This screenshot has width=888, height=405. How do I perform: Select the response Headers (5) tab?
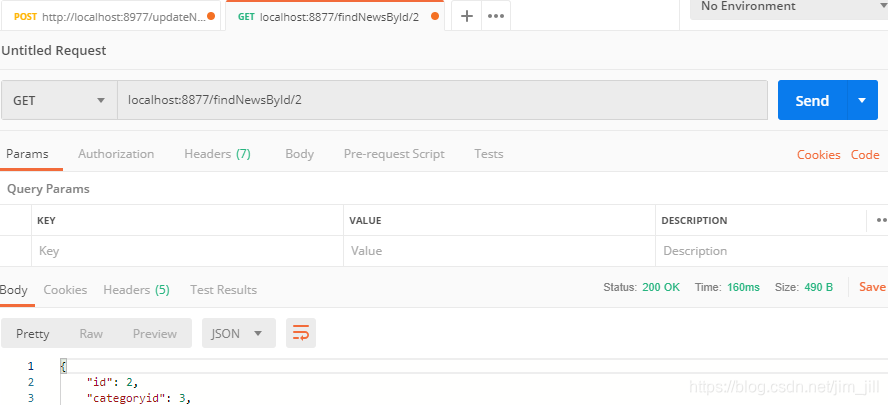tap(136, 290)
